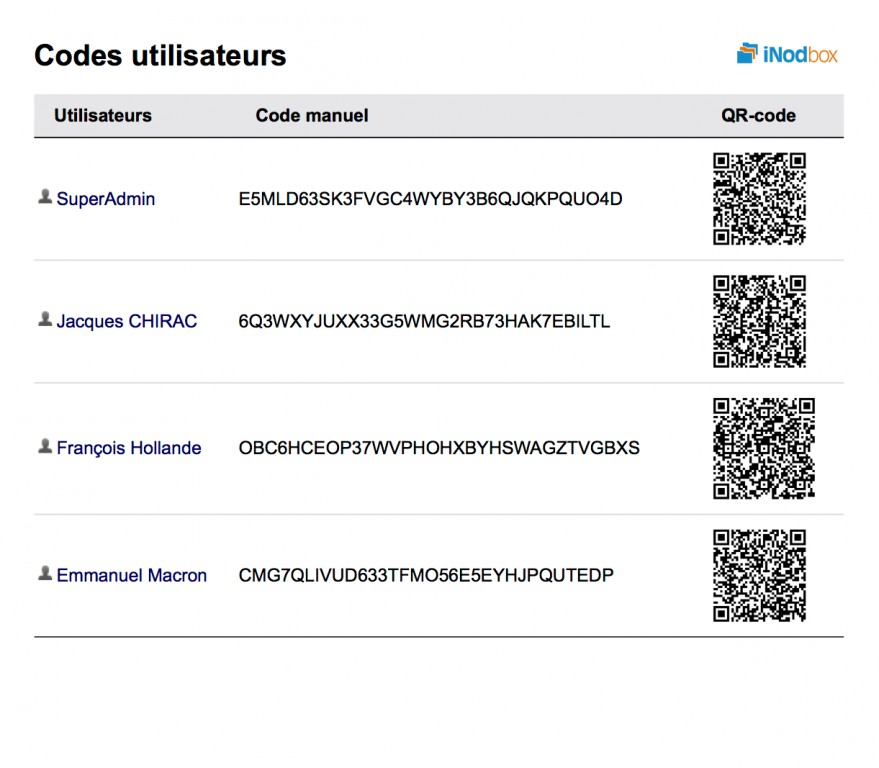Click the Code manuel column header
The width and height of the screenshot is (879, 768).
[x=312, y=115]
